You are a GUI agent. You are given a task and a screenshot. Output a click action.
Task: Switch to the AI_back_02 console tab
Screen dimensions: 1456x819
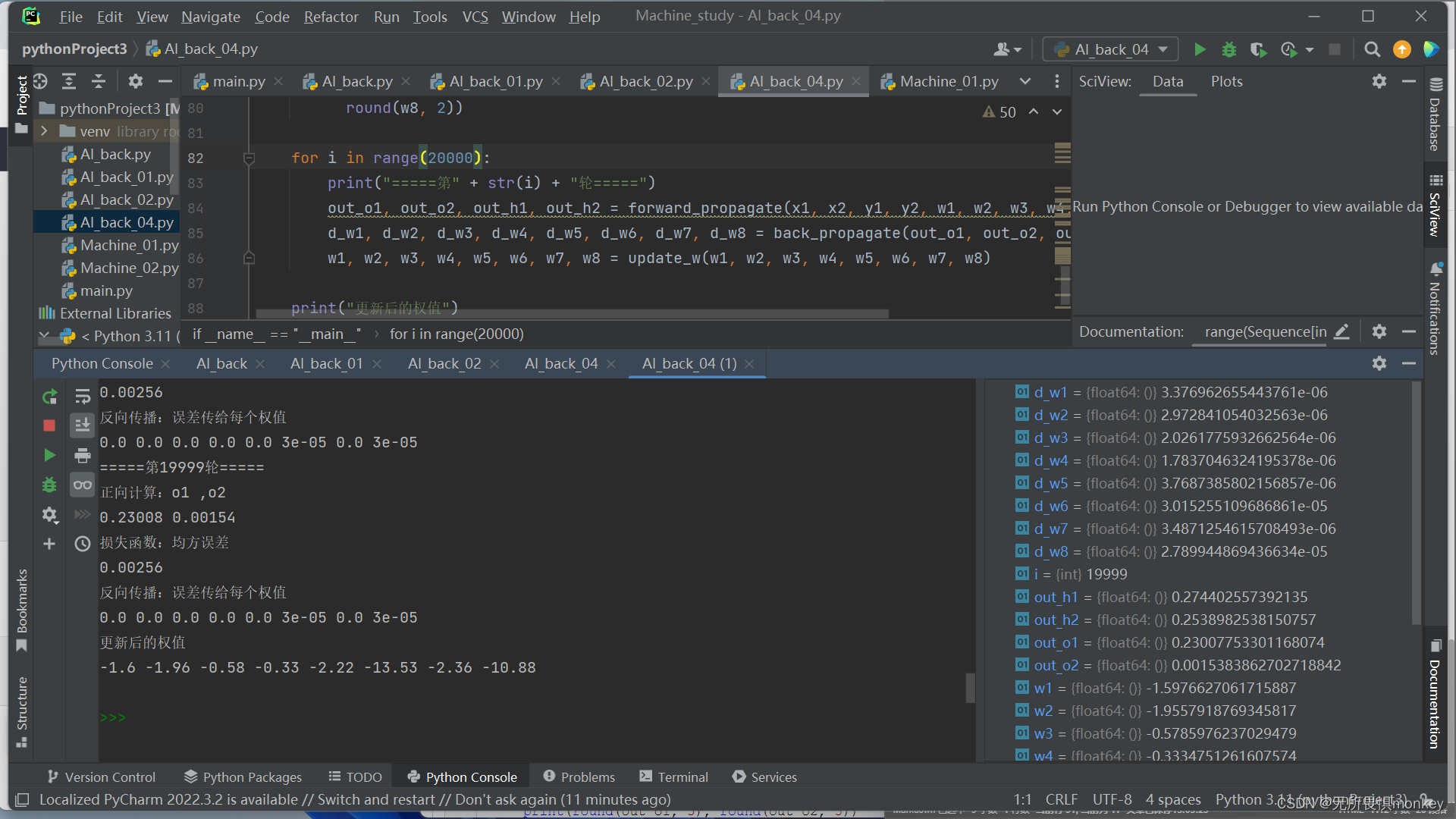pyautogui.click(x=444, y=363)
